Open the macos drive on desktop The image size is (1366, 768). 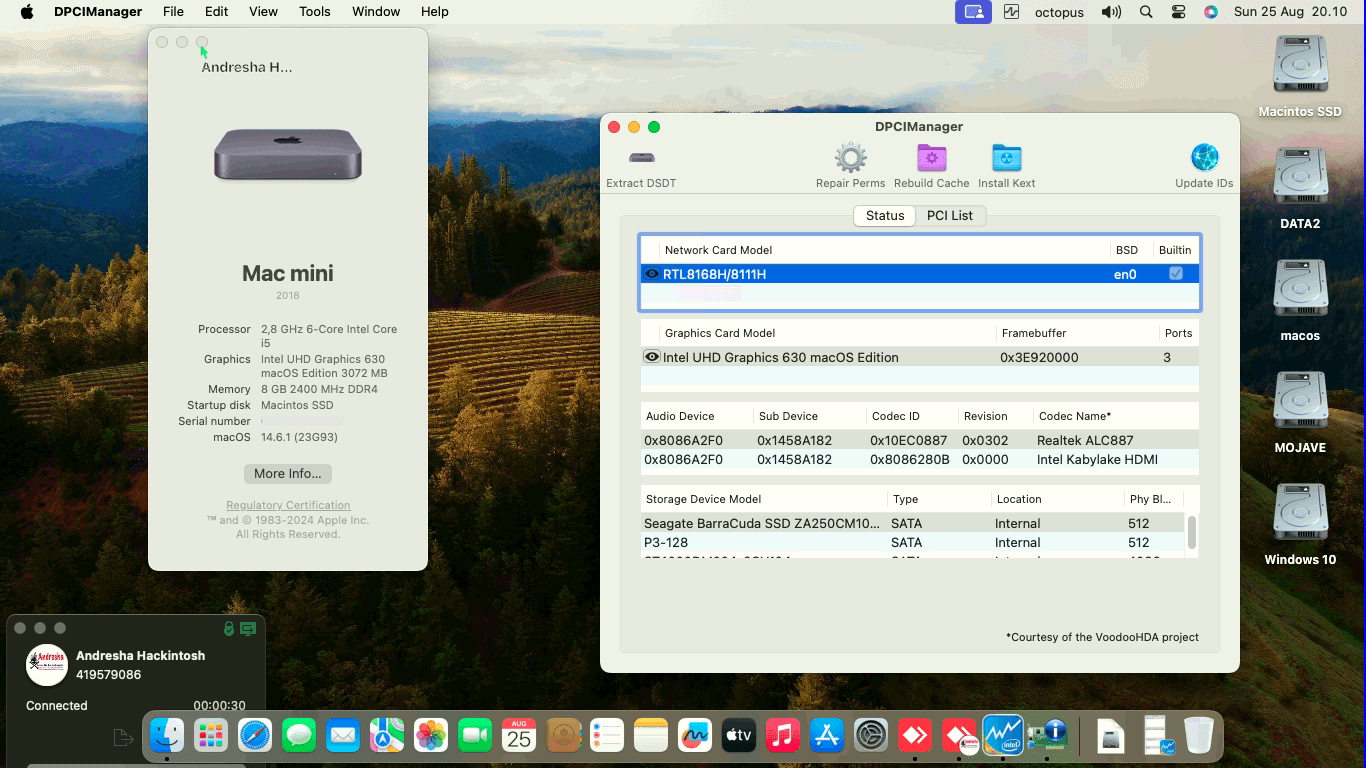1300,290
